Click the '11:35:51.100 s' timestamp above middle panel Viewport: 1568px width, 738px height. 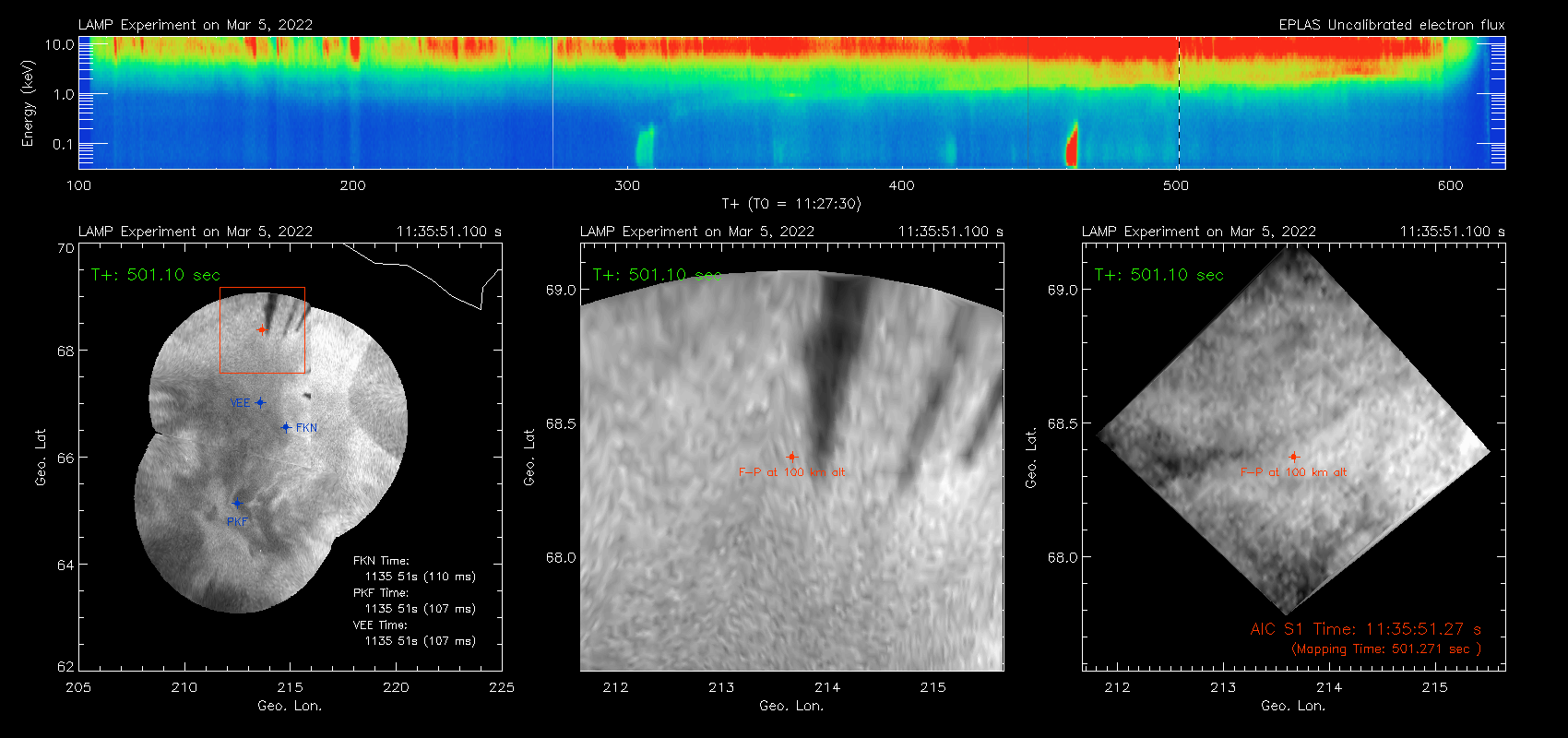click(x=951, y=232)
